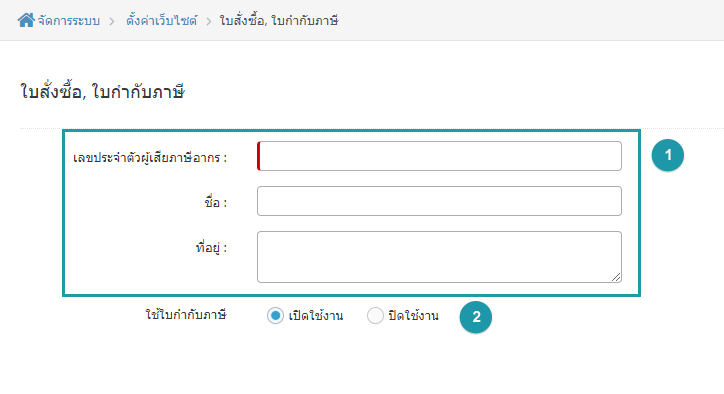Click red required marker on tax ID field
The width and height of the screenshot is (724, 394).
pos(259,156)
